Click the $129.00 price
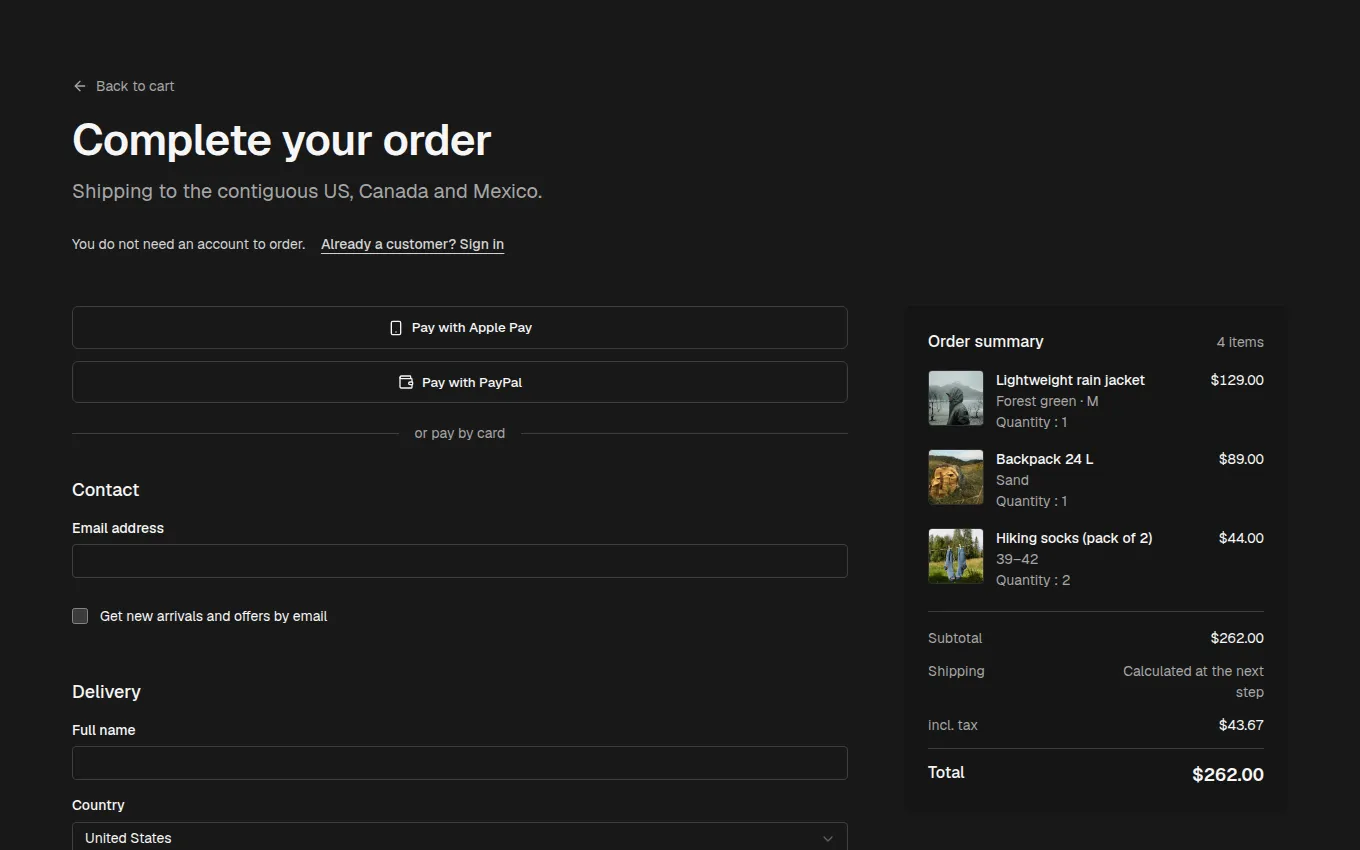1360x850 pixels. click(x=1237, y=380)
